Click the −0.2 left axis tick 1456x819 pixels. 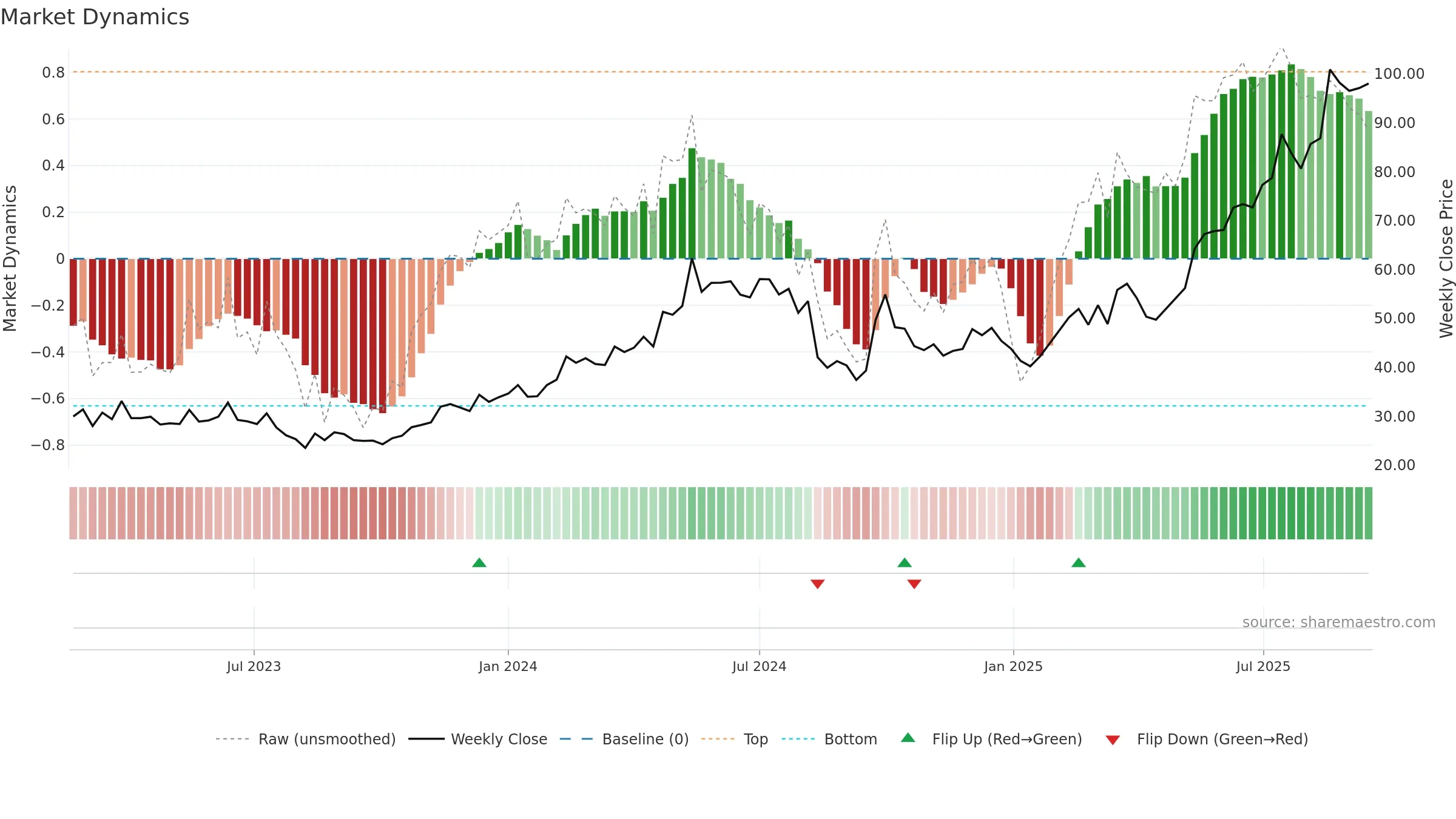tap(48, 305)
